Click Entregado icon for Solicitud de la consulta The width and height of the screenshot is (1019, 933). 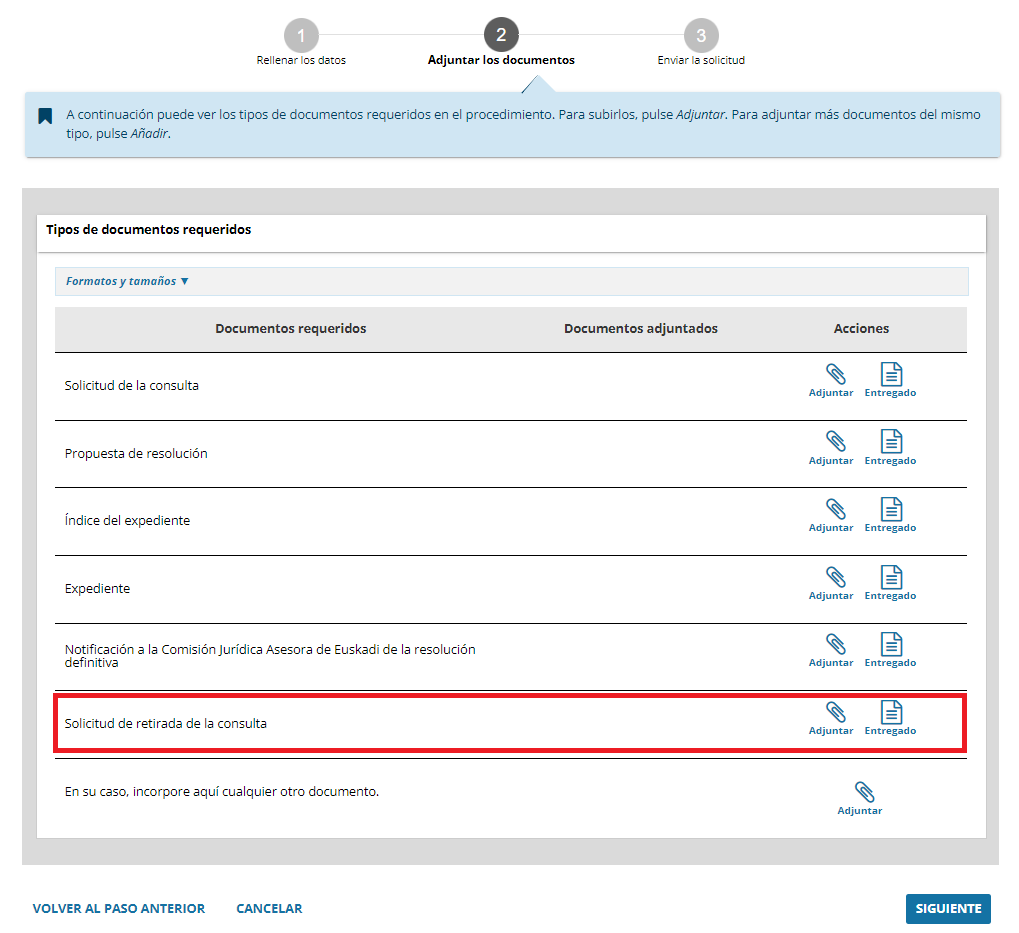[890, 380]
